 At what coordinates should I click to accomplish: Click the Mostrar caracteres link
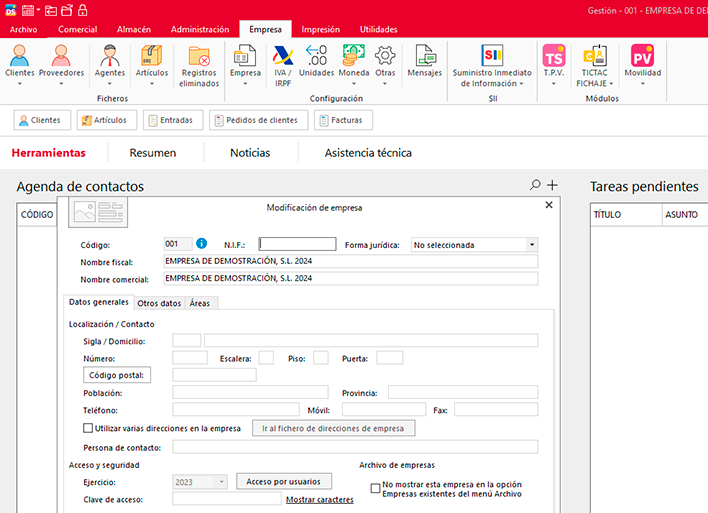pos(319,499)
